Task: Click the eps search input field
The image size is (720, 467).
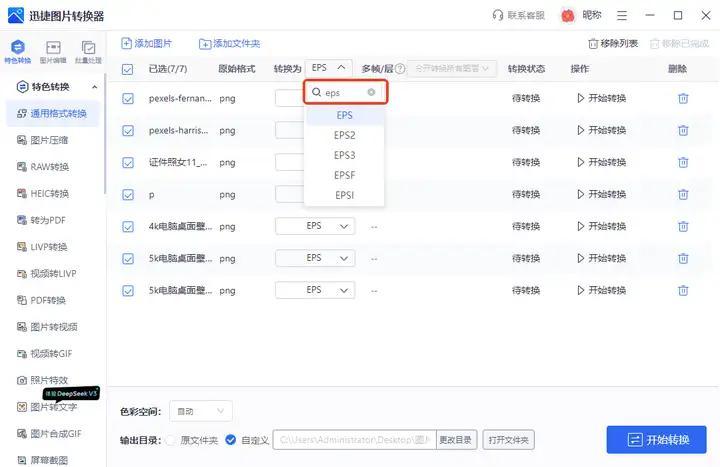Action: [x=341, y=92]
